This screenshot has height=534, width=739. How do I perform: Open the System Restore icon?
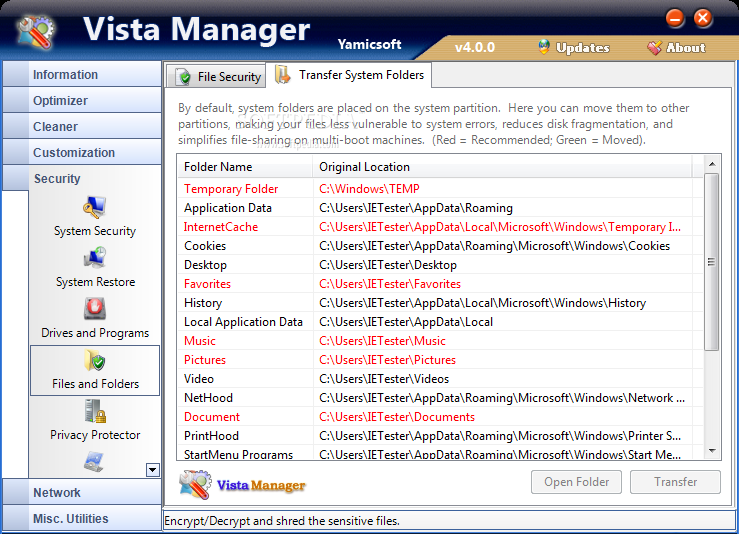95,258
